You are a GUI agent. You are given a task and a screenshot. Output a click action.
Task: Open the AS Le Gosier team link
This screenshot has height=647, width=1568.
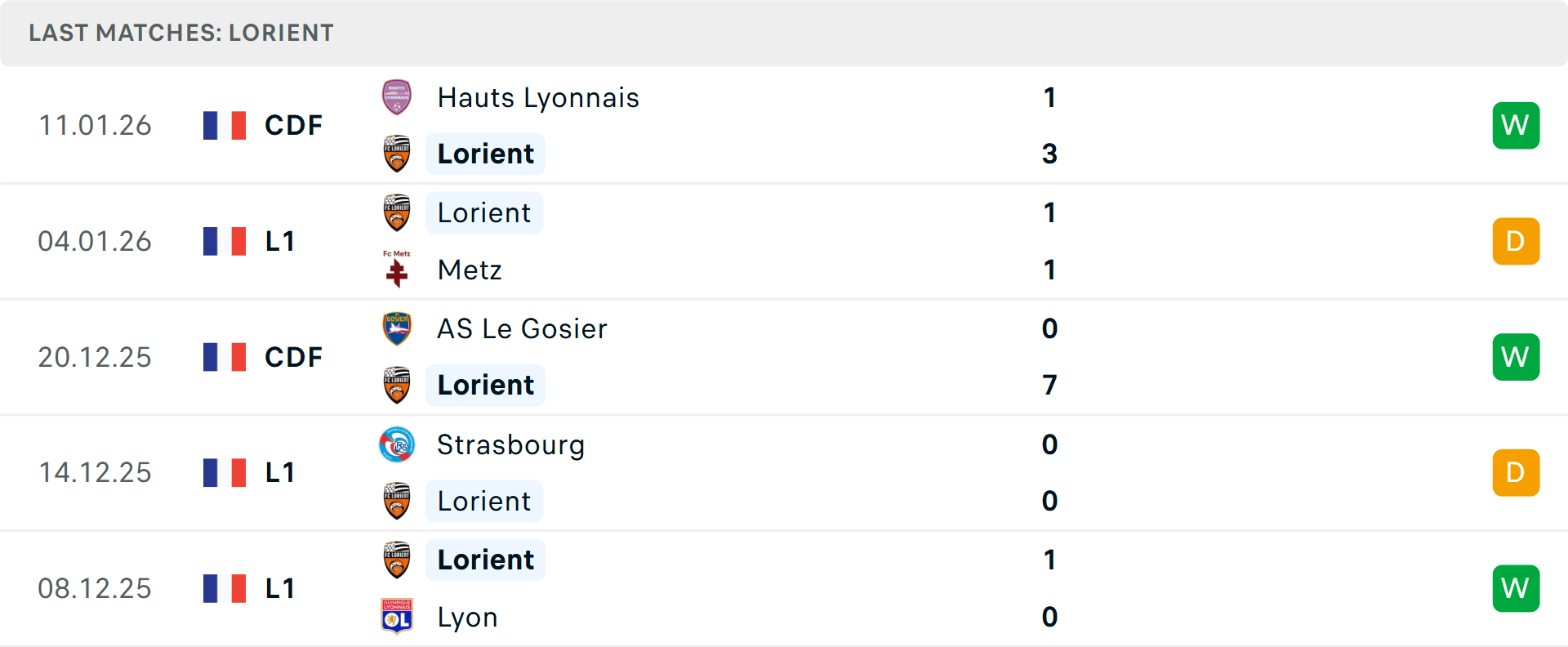point(522,329)
